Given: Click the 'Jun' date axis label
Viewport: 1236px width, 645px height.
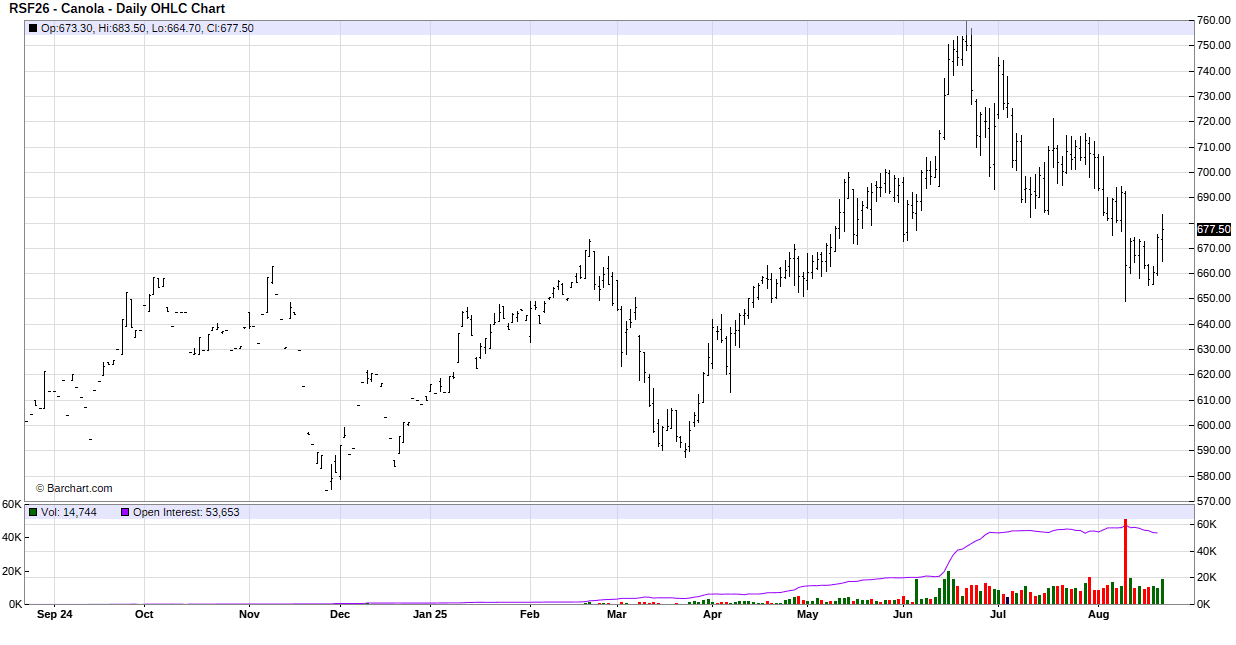Looking at the screenshot, I should [x=902, y=614].
